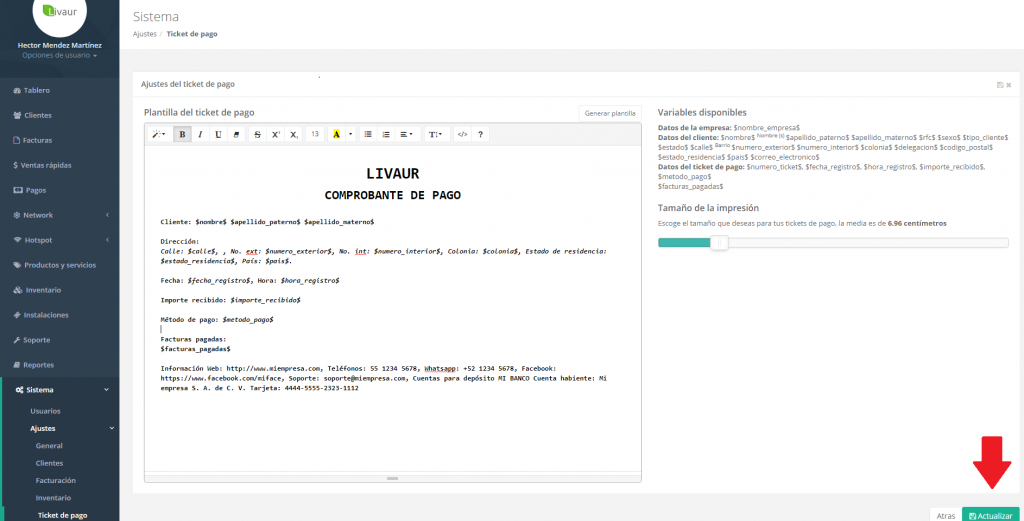
Task: Toggle italic formatting in the editor
Action: (x=200, y=134)
